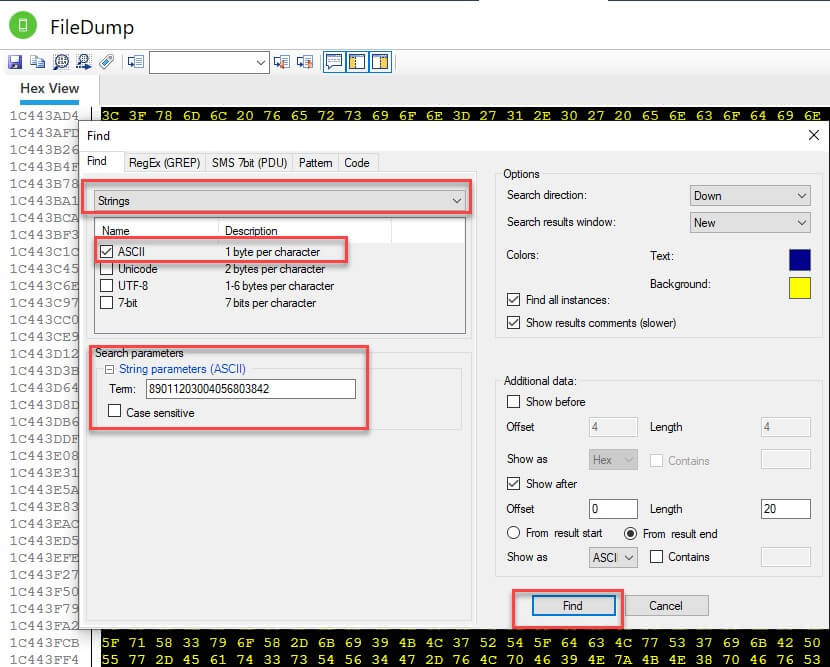Click the go-to-offset icon left of combo box
Screen dimensions: 830x667
click(x=136, y=62)
